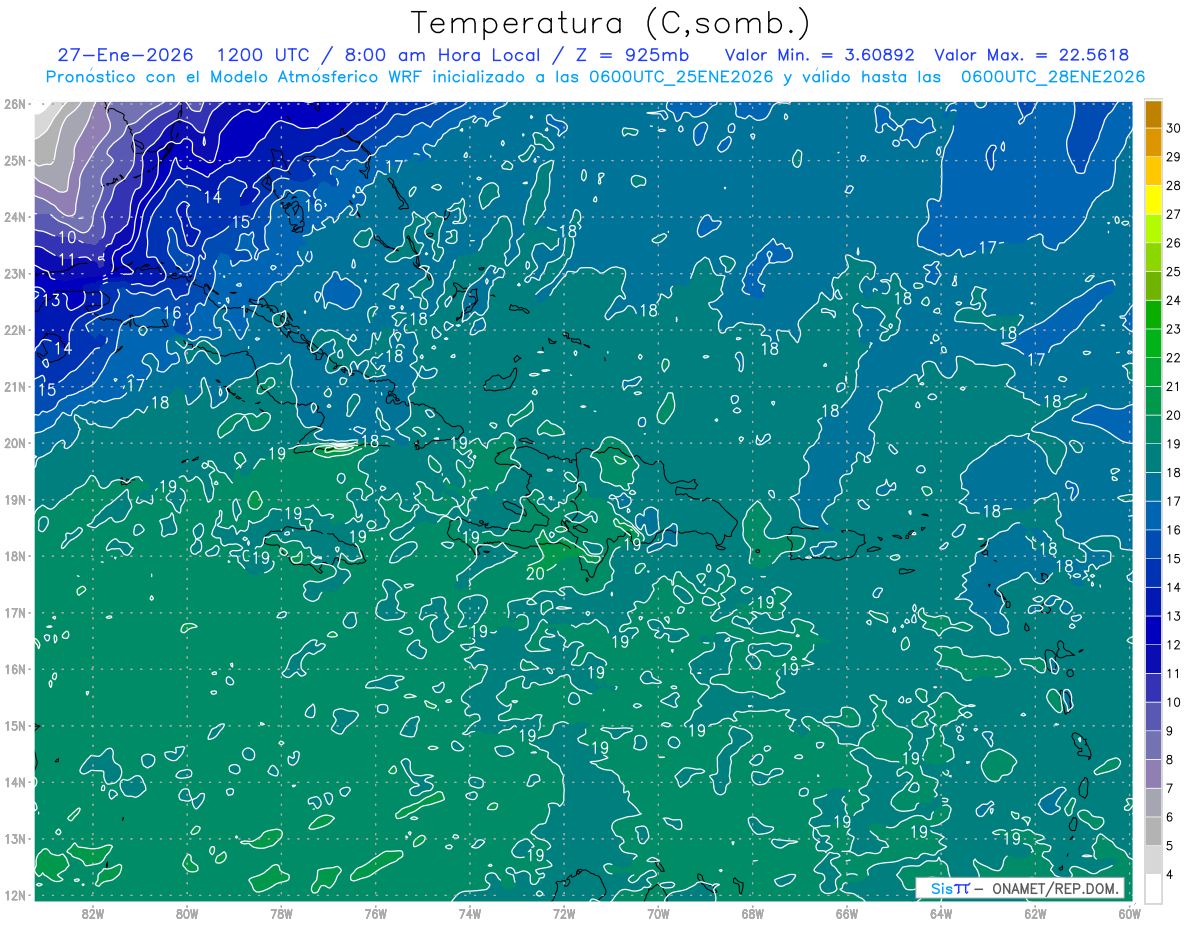Click the contour label 11 on the map
Screen dimensions: 1200x927
67,260
